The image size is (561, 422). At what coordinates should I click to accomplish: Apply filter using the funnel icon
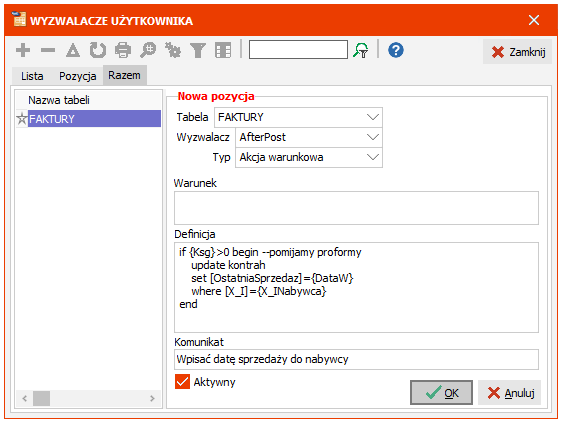click(x=198, y=50)
